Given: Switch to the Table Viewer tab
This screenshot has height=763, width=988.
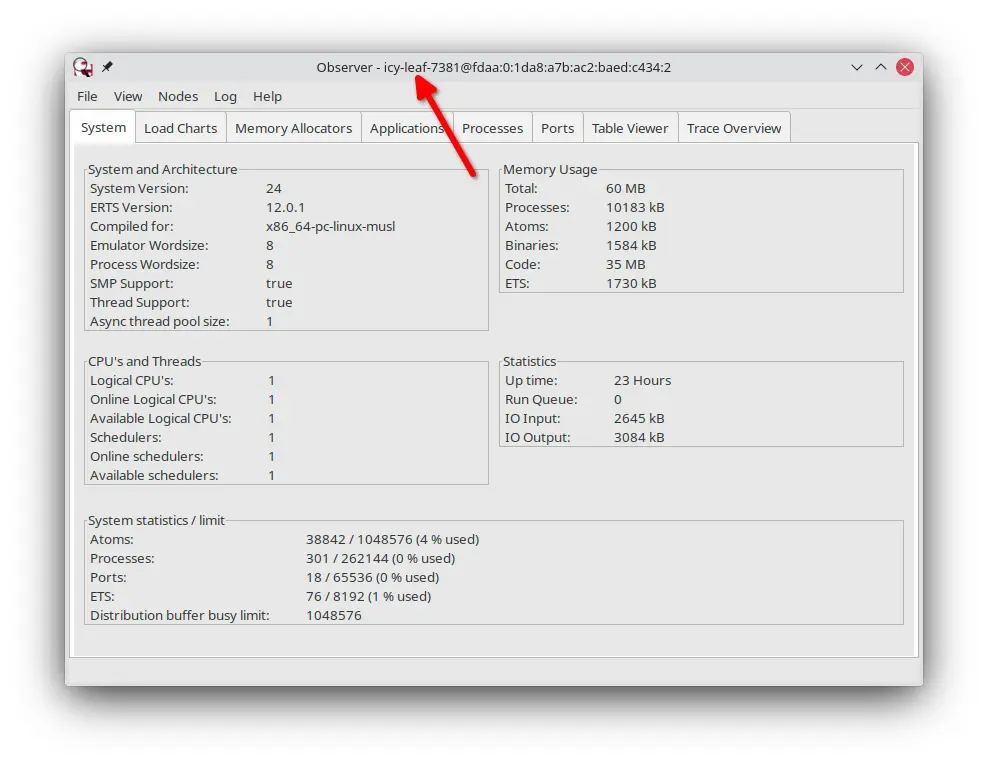Looking at the screenshot, I should tap(630, 128).
